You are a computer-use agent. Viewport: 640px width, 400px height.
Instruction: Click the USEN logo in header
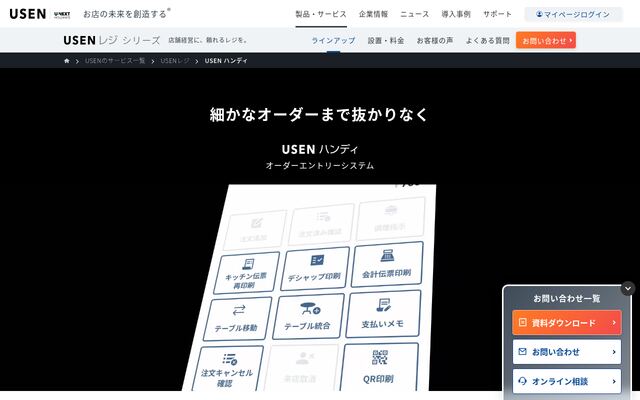pos(28,14)
